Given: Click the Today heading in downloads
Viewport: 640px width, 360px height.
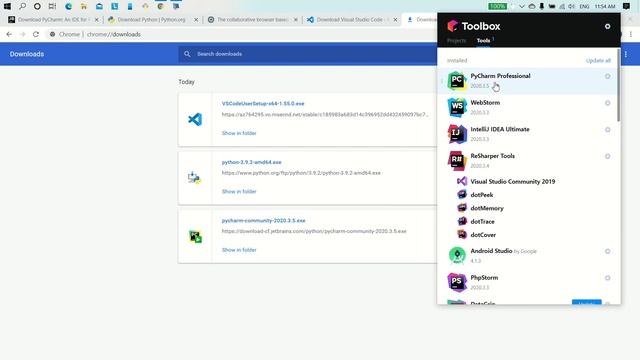Looking at the screenshot, I should click(186, 82).
